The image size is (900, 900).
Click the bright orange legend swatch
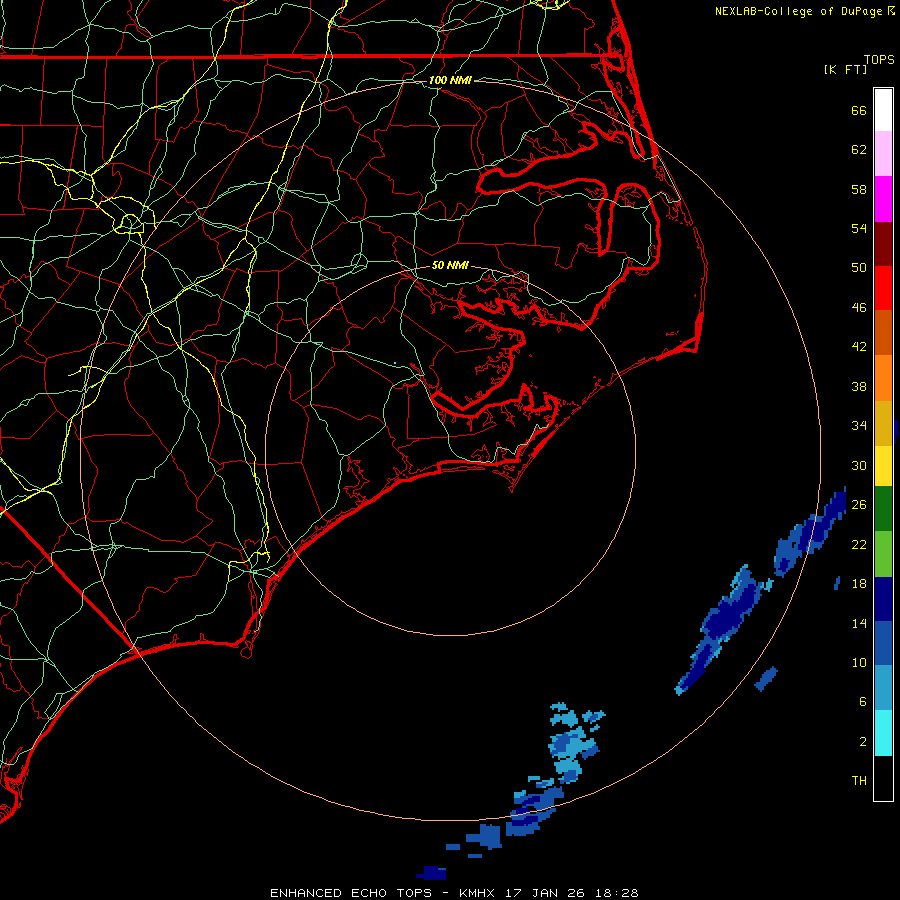[883, 378]
